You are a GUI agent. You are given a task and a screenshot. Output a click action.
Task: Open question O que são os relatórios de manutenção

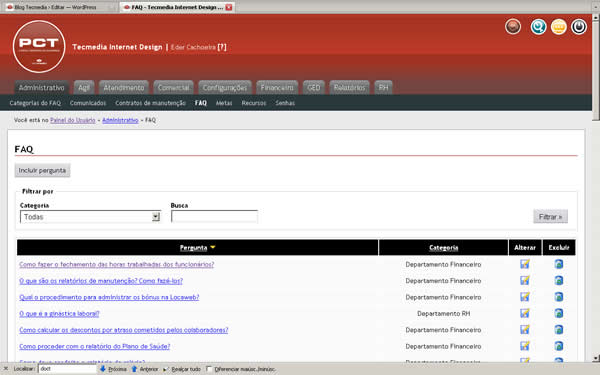101,281
